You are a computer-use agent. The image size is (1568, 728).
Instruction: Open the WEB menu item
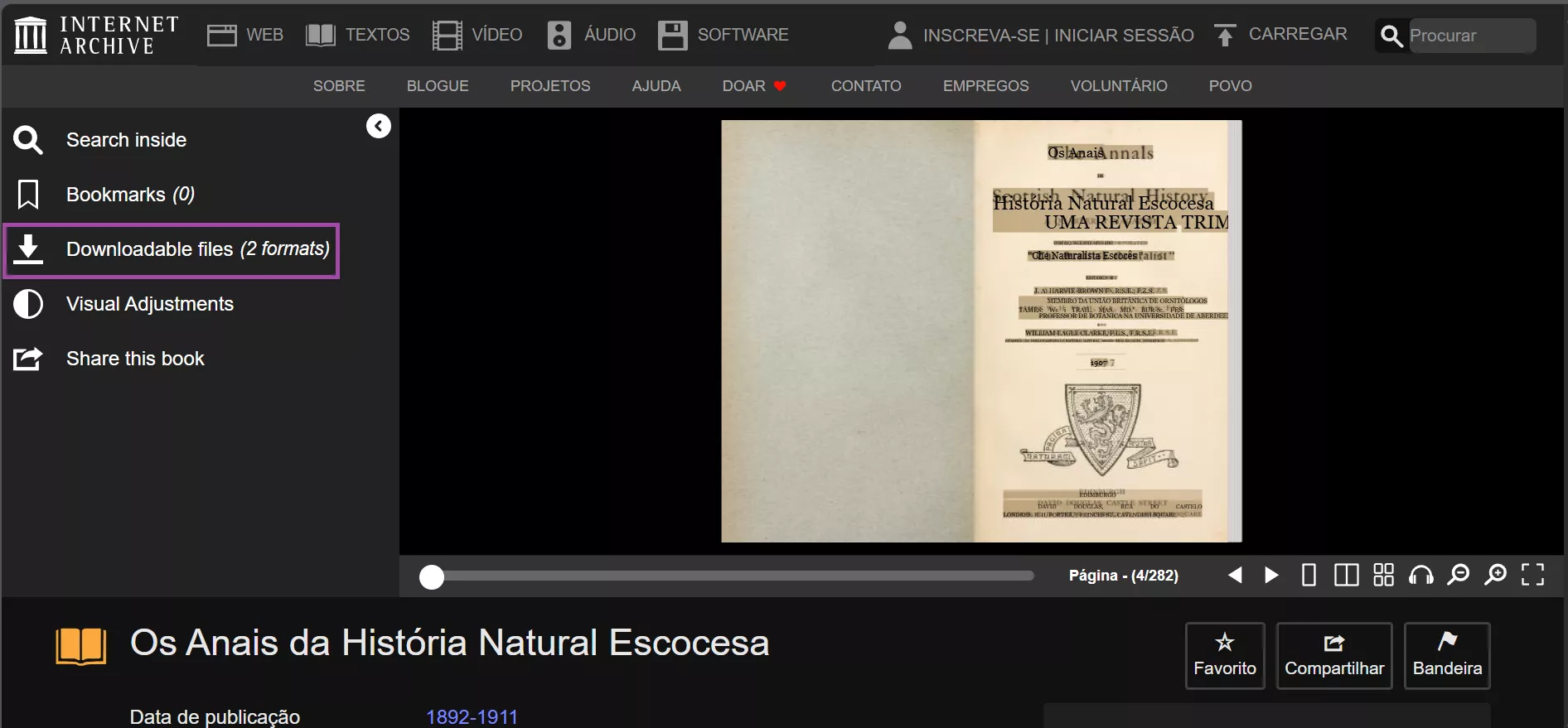point(264,35)
